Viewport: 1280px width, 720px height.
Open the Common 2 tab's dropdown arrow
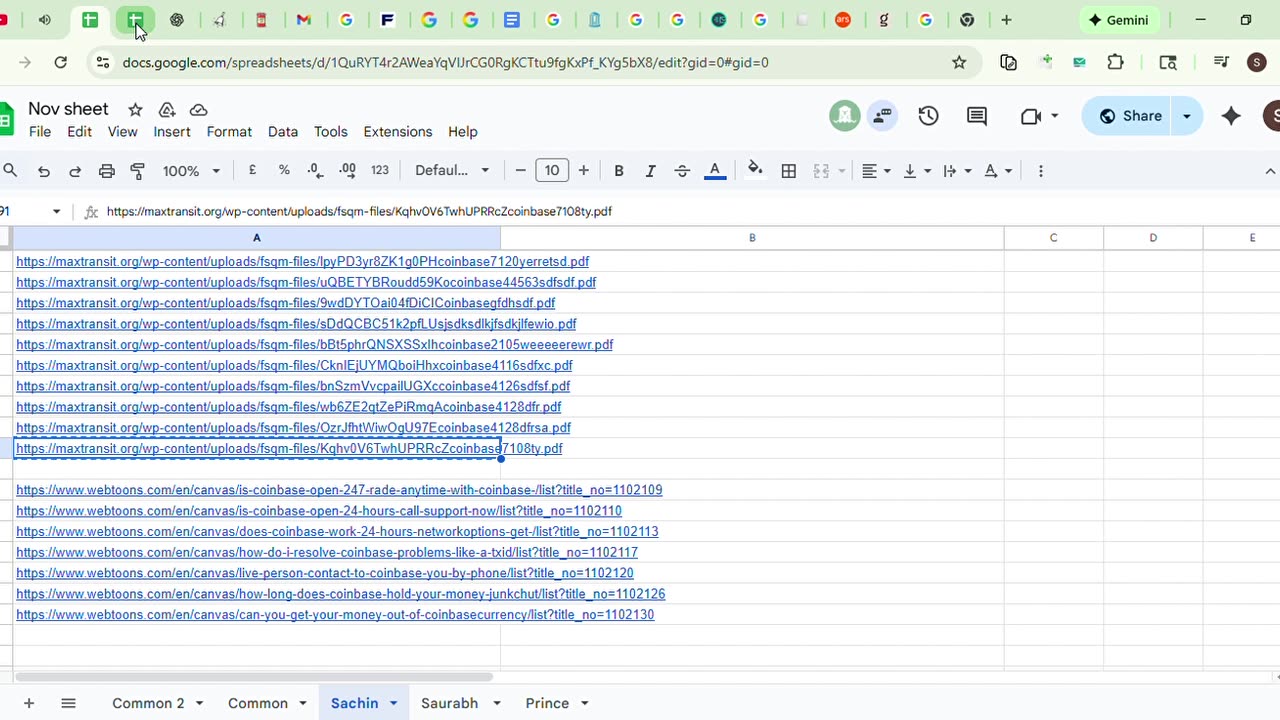click(x=199, y=703)
